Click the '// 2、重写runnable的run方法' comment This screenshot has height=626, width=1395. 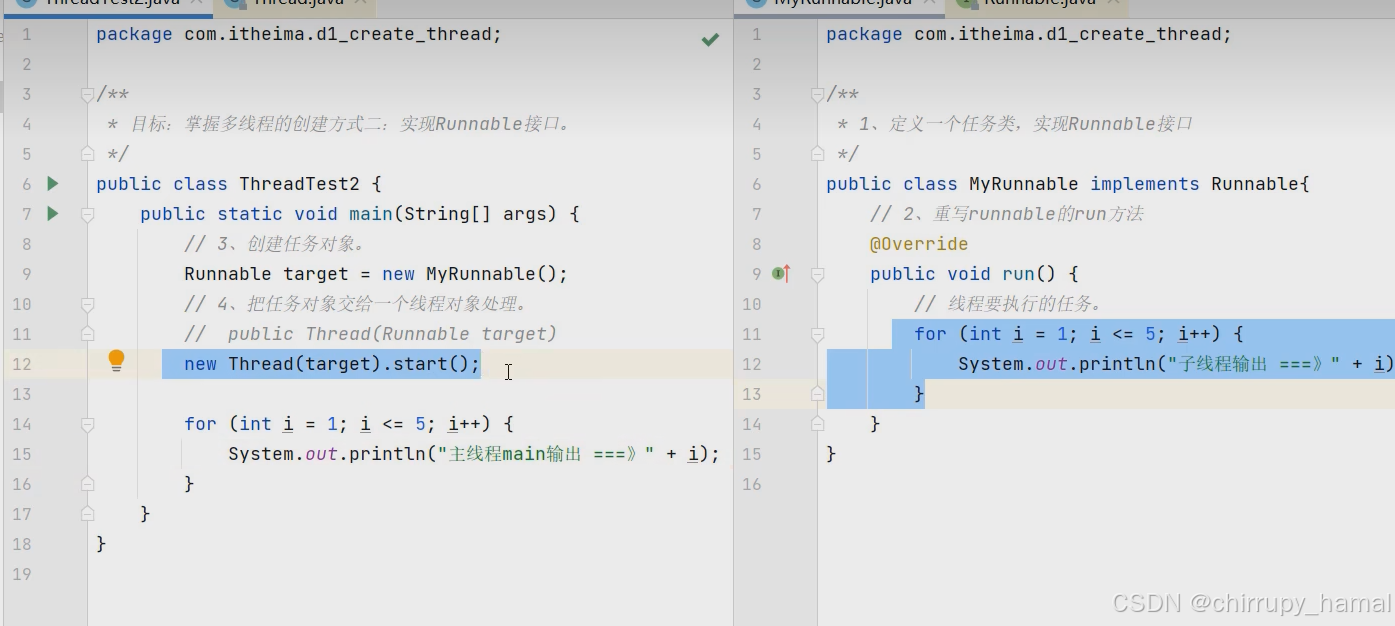[1006, 214]
